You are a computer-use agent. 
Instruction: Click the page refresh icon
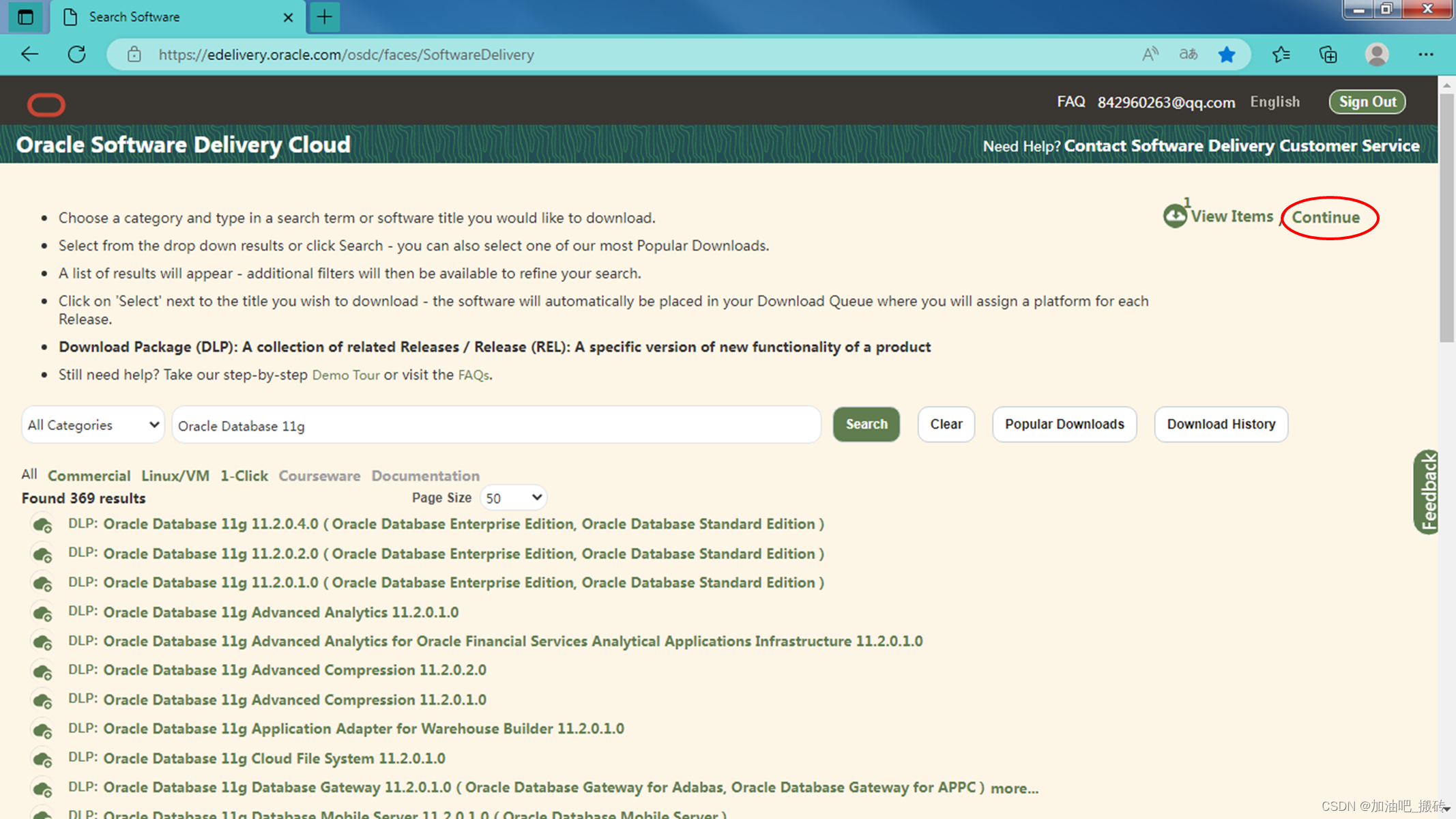pyautogui.click(x=76, y=54)
